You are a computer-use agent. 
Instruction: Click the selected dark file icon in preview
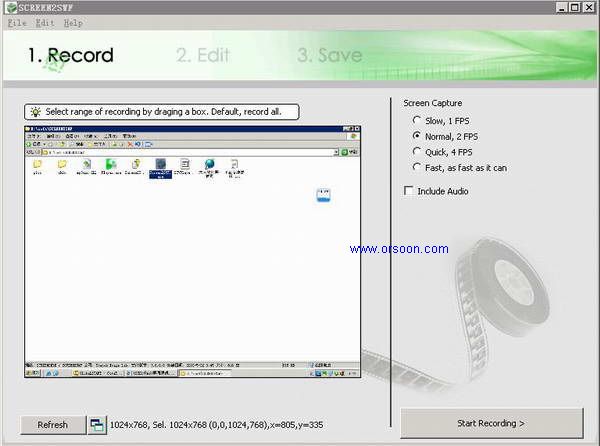point(159,165)
